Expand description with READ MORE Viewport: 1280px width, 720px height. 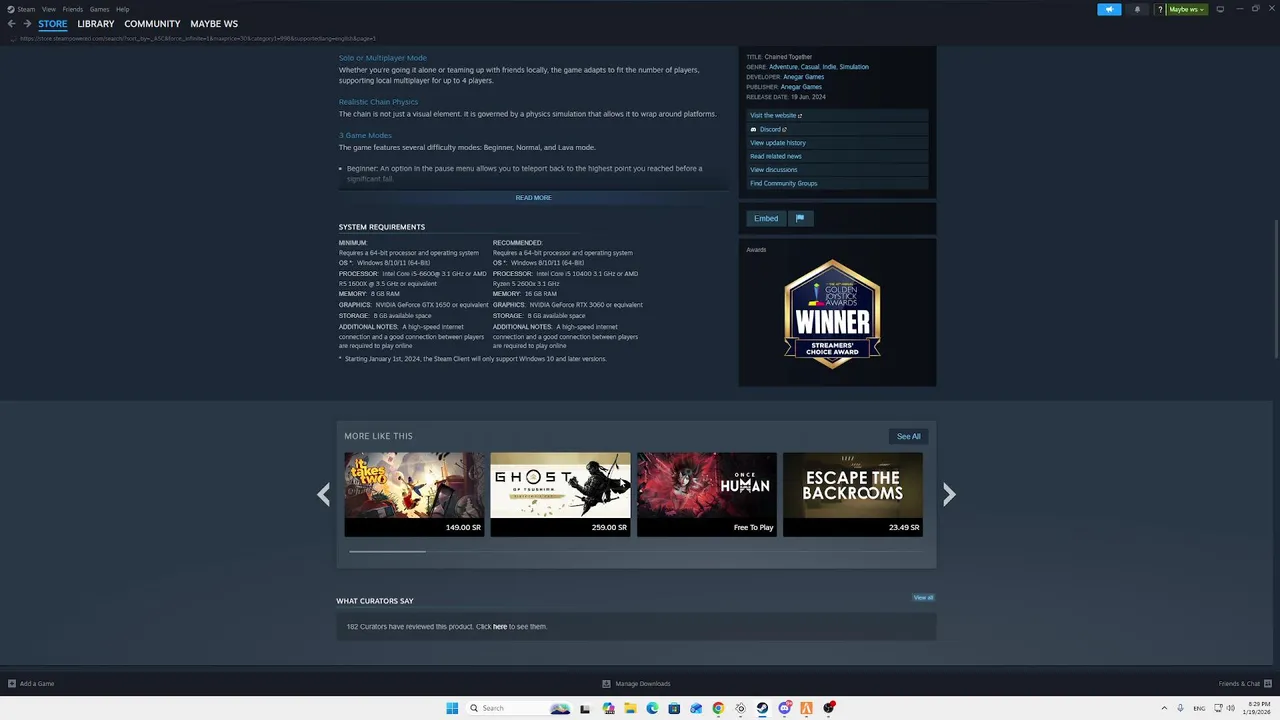[x=533, y=198]
